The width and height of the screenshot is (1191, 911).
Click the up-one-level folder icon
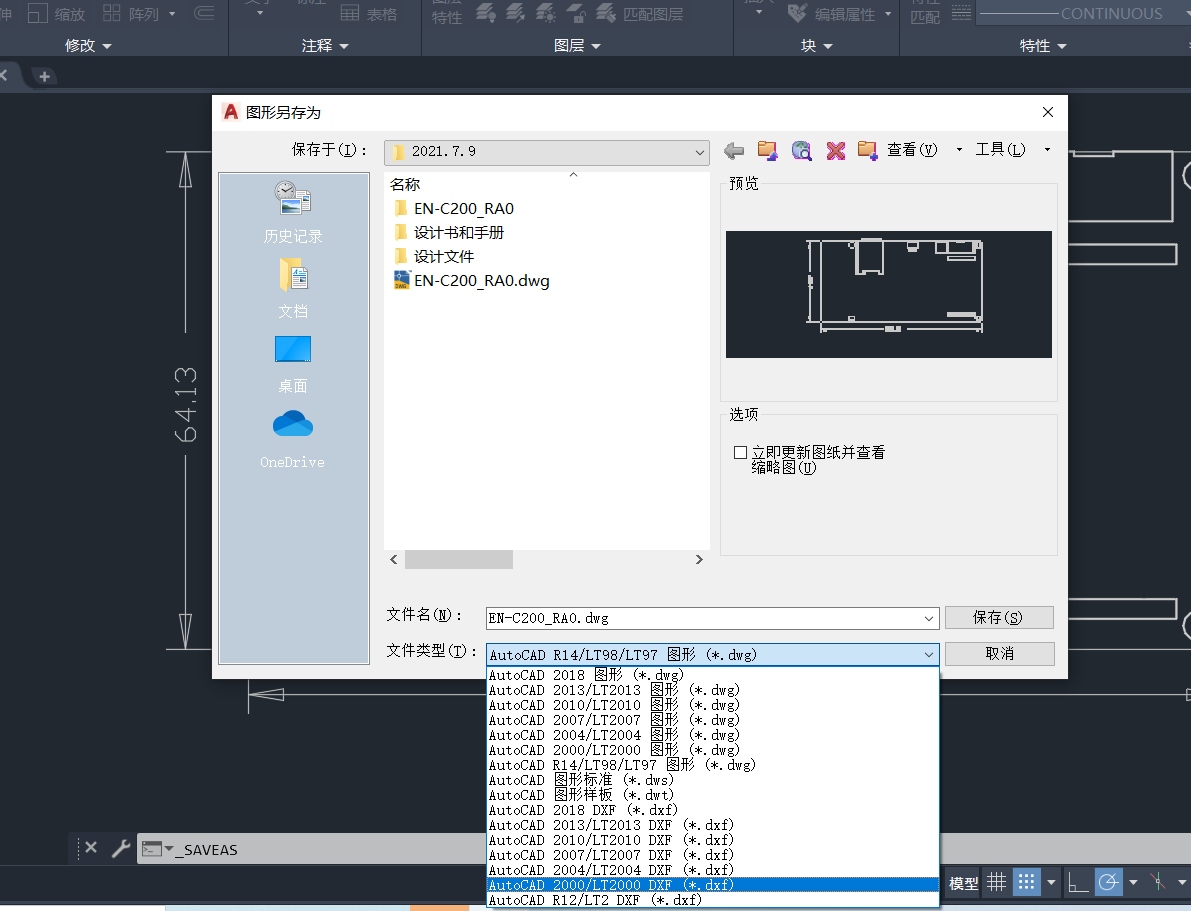coord(767,150)
